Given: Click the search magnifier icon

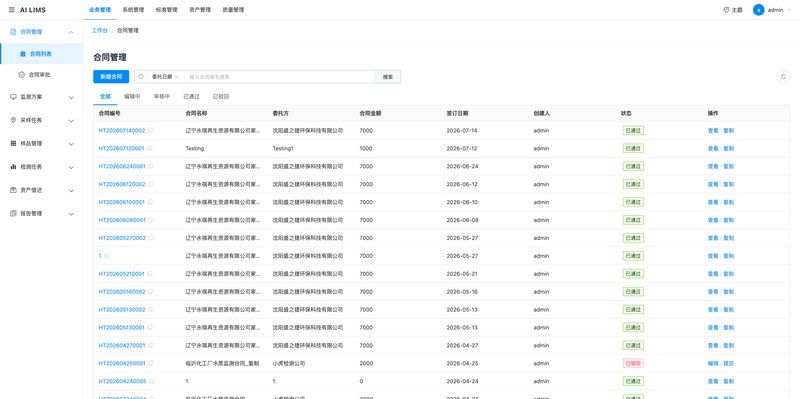Looking at the screenshot, I should point(141,77).
